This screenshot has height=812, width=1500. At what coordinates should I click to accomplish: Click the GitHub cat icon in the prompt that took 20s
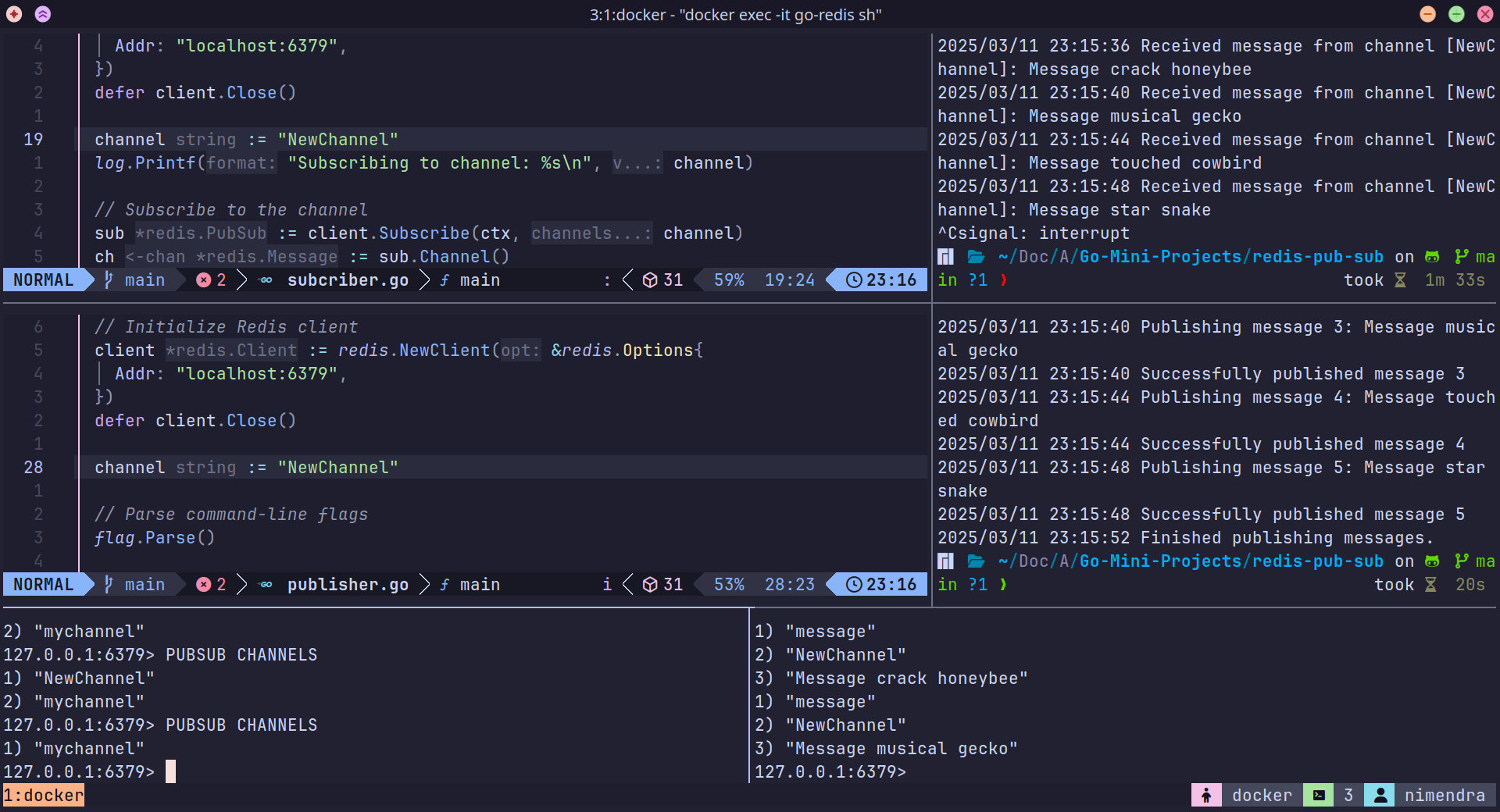tap(1432, 561)
